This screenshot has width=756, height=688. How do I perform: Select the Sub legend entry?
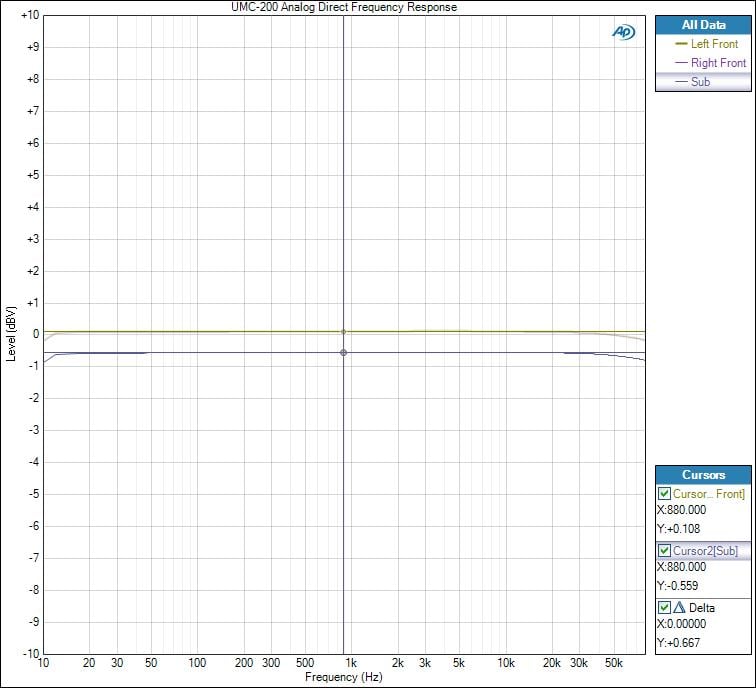[700, 82]
